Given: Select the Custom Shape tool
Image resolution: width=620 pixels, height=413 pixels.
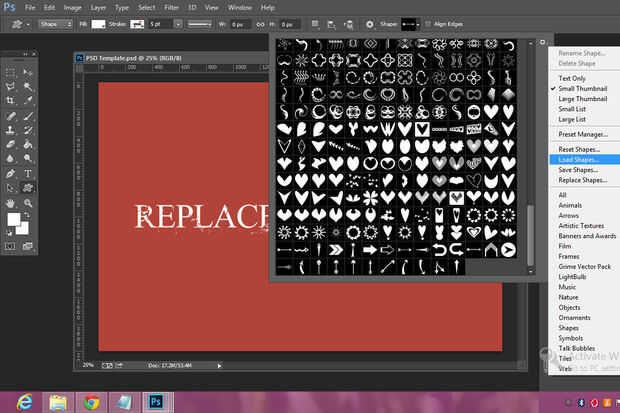Looking at the screenshot, I should tap(27, 187).
